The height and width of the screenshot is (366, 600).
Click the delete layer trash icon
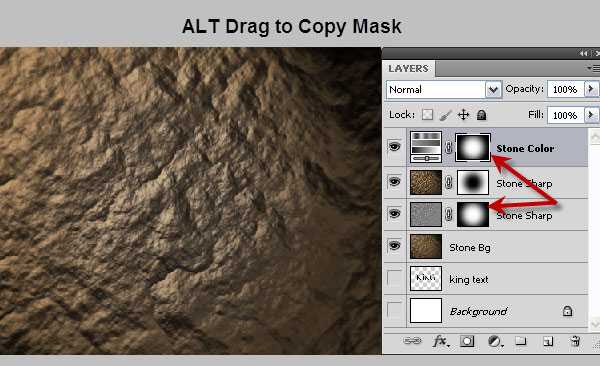(575, 341)
